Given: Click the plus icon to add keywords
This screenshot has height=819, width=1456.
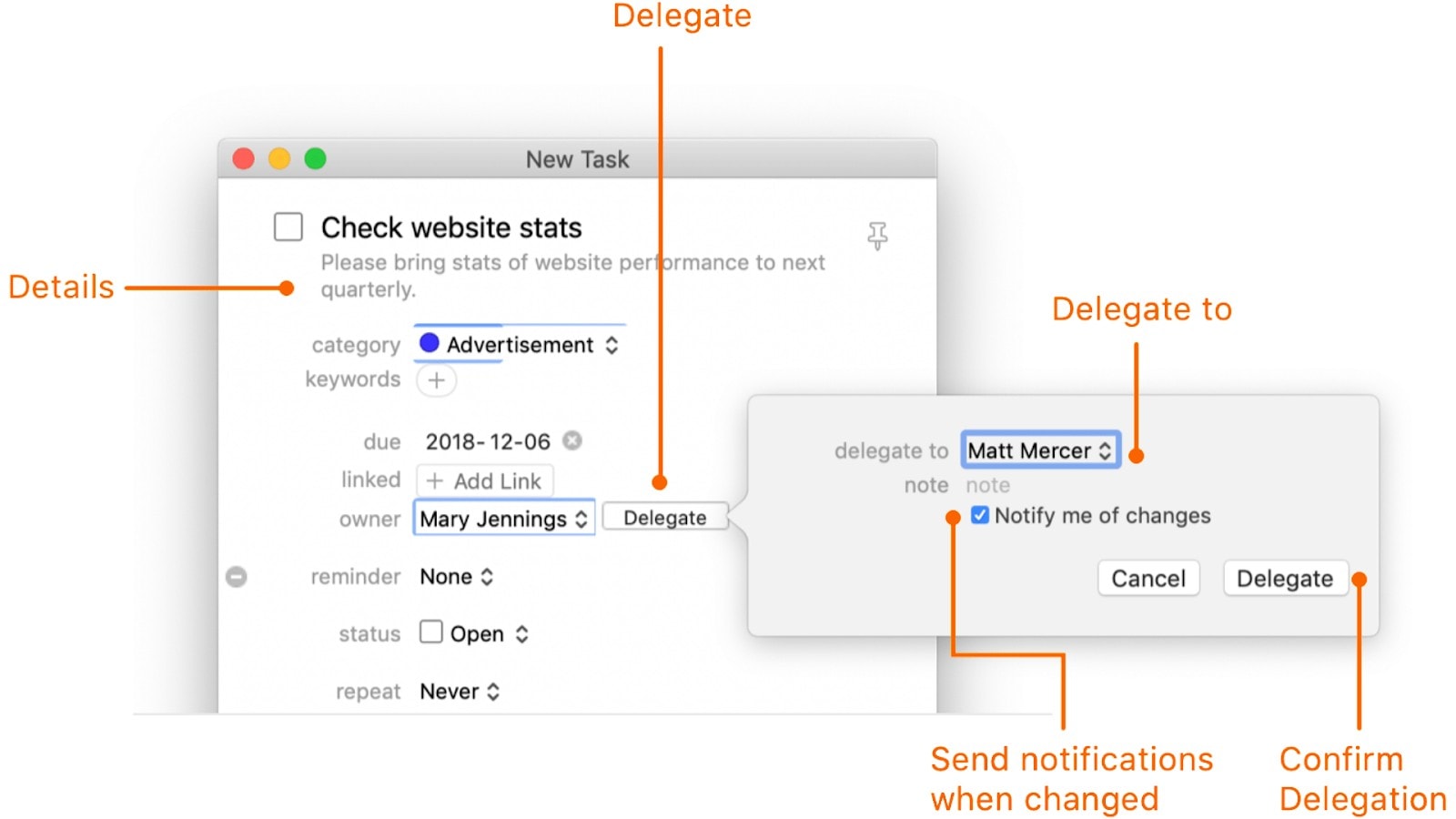Looking at the screenshot, I should [x=436, y=380].
